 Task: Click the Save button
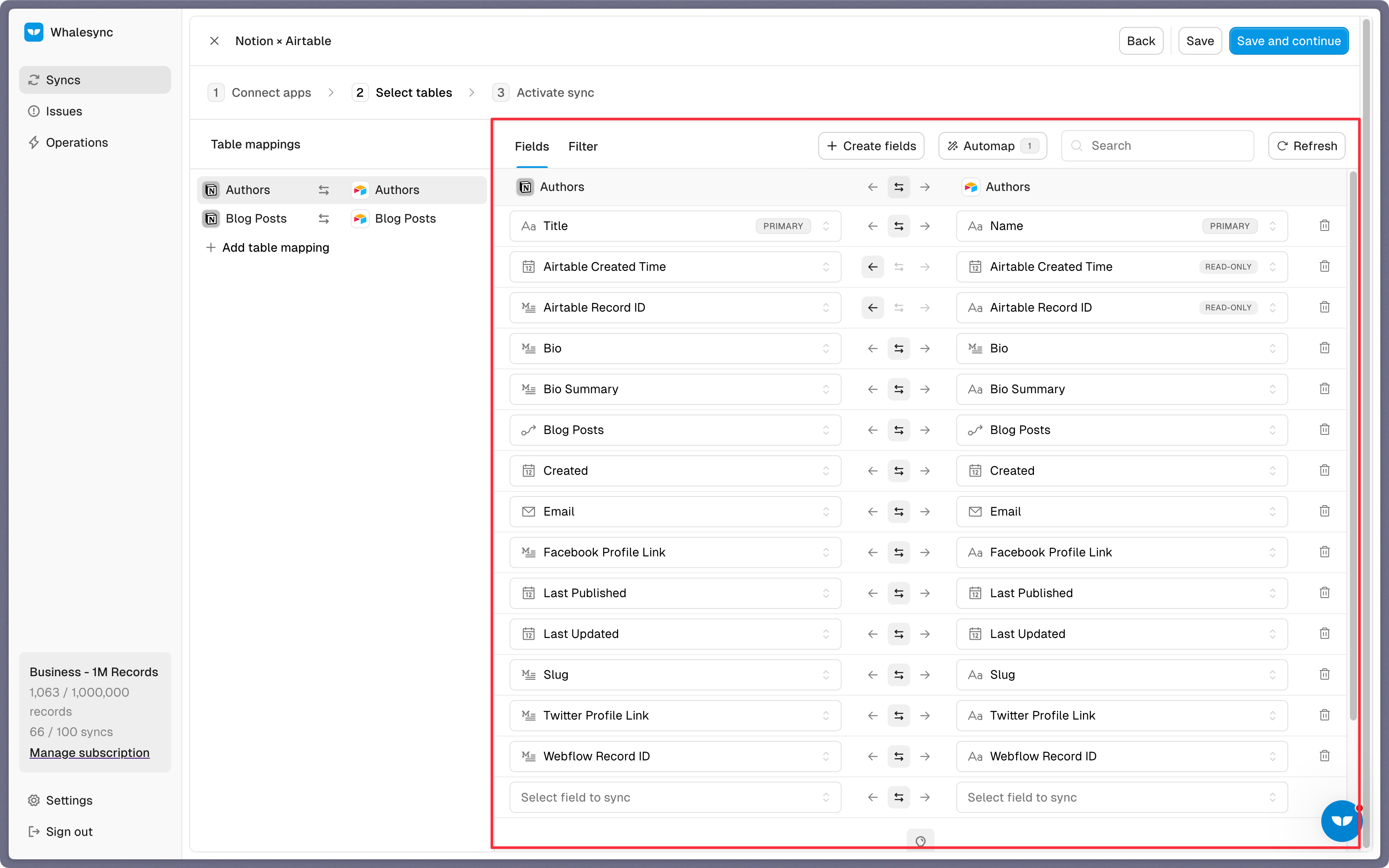tap(1200, 41)
